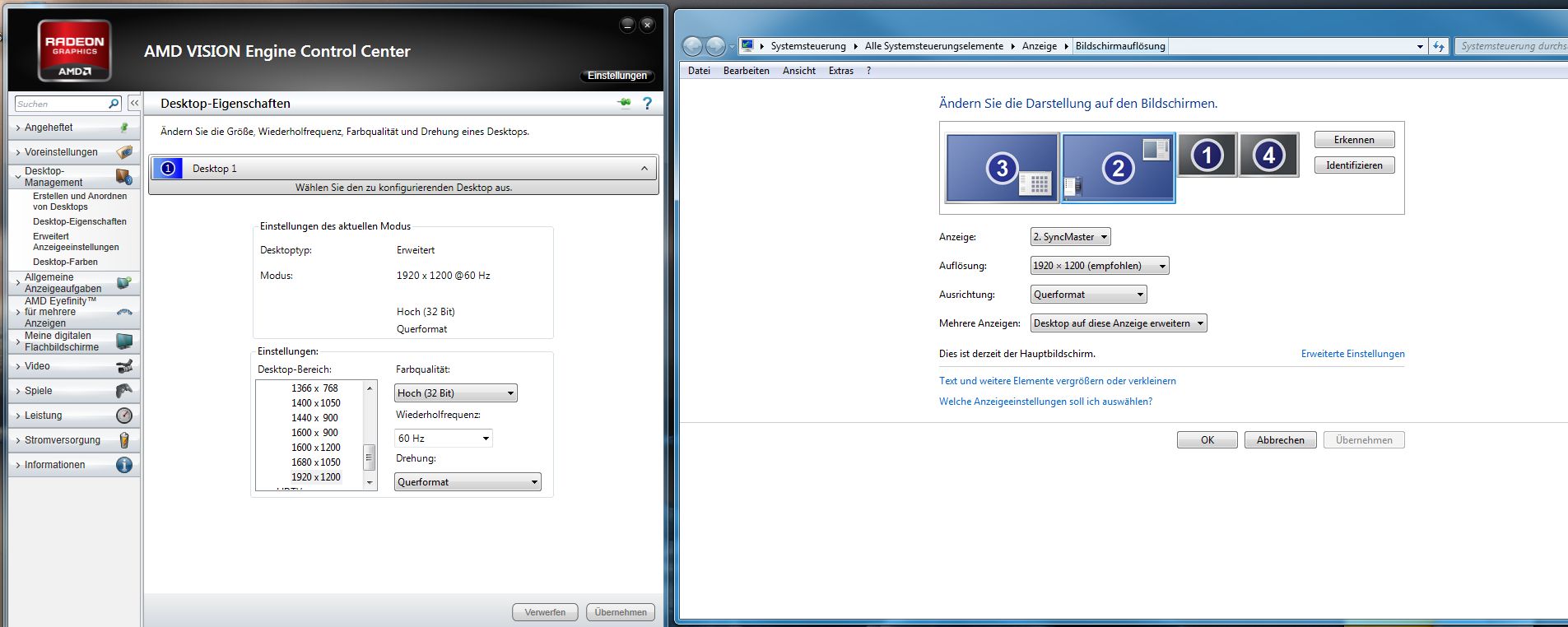Open the Mehrere Anzeigen dropdown
1568x627 pixels.
(1119, 323)
